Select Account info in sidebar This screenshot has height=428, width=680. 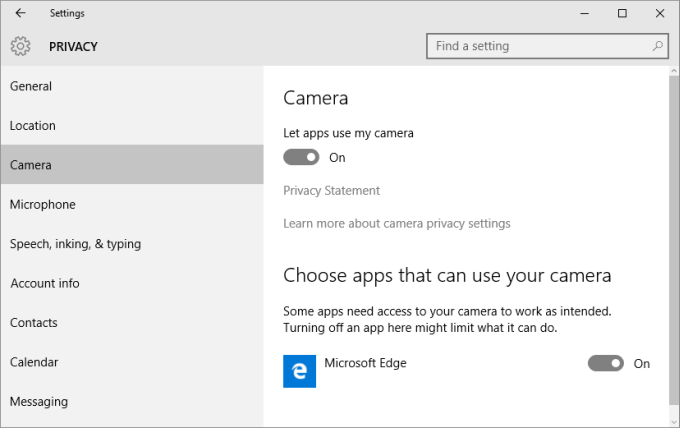(x=45, y=283)
